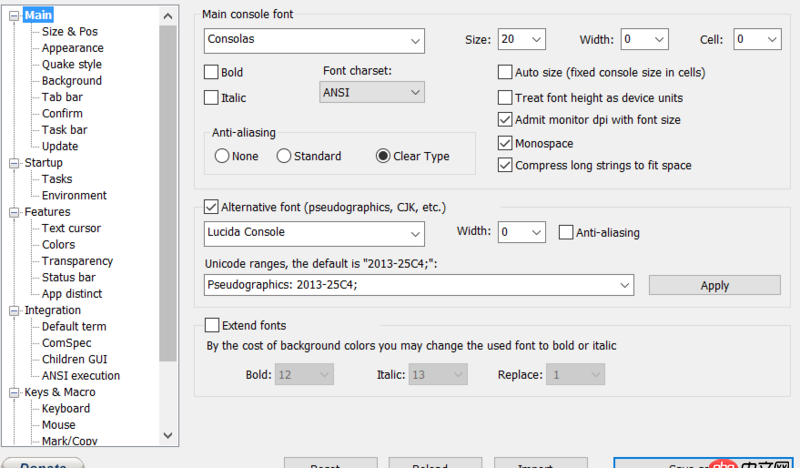This screenshot has width=800, height=468.
Task: Click the Unicode ranges input field
Action: pos(410,285)
